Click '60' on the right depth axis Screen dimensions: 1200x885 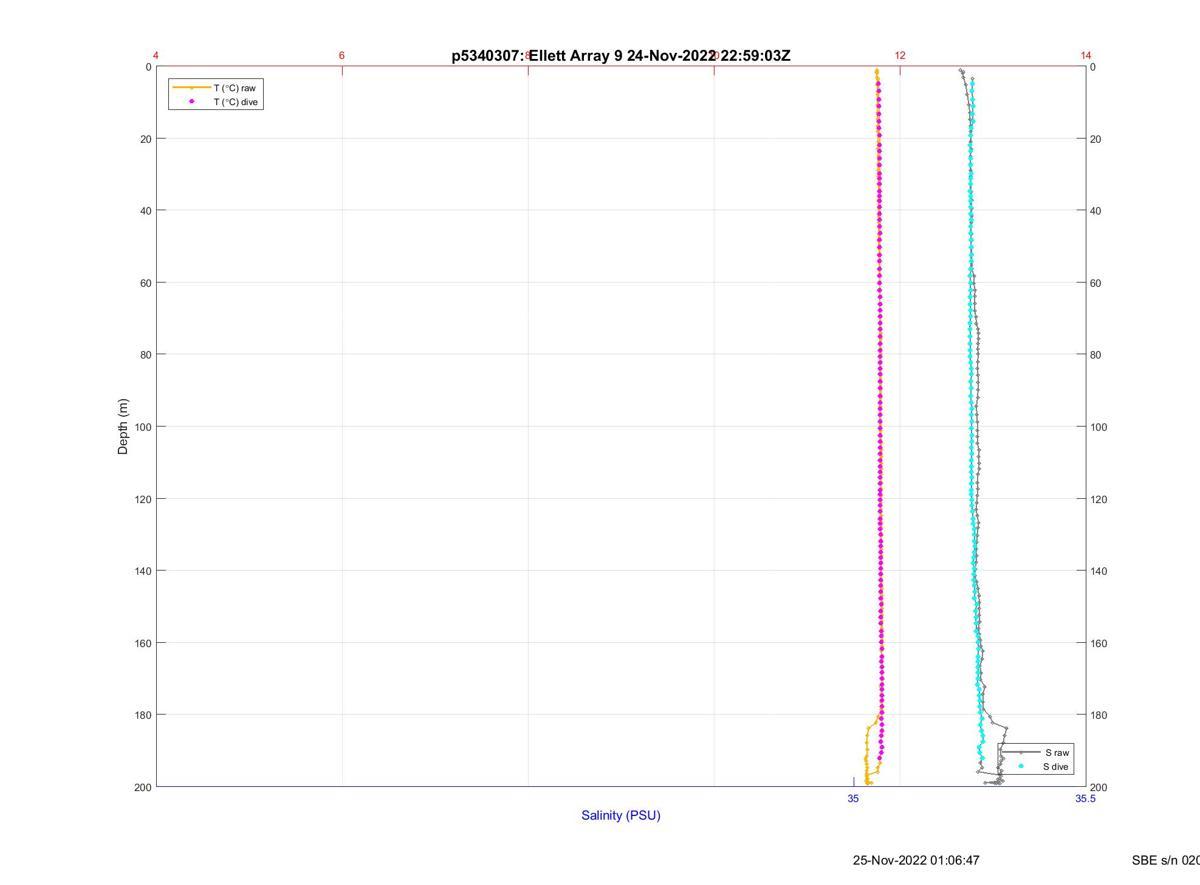coord(1095,283)
